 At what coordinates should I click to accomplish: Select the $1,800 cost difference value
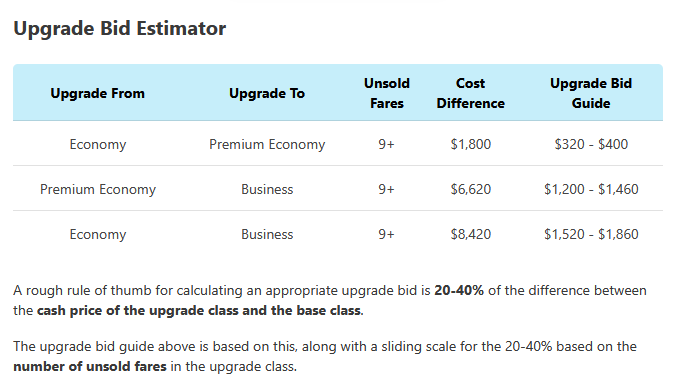pyautogui.click(x=470, y=144)
